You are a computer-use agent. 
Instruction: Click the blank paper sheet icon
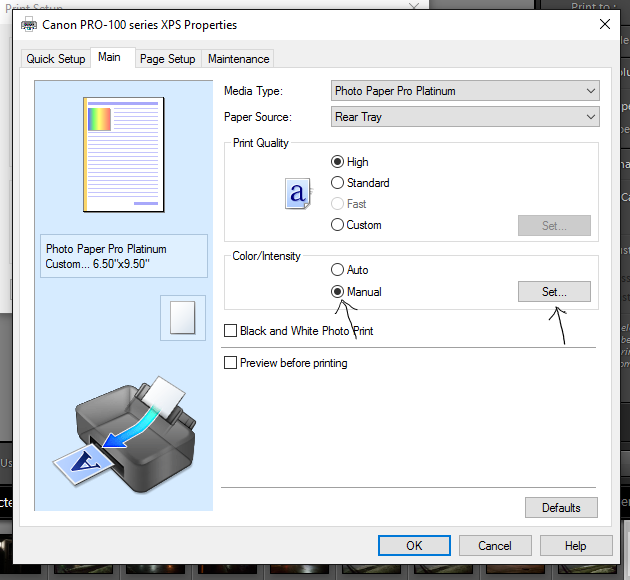click(x=183, y=318)
